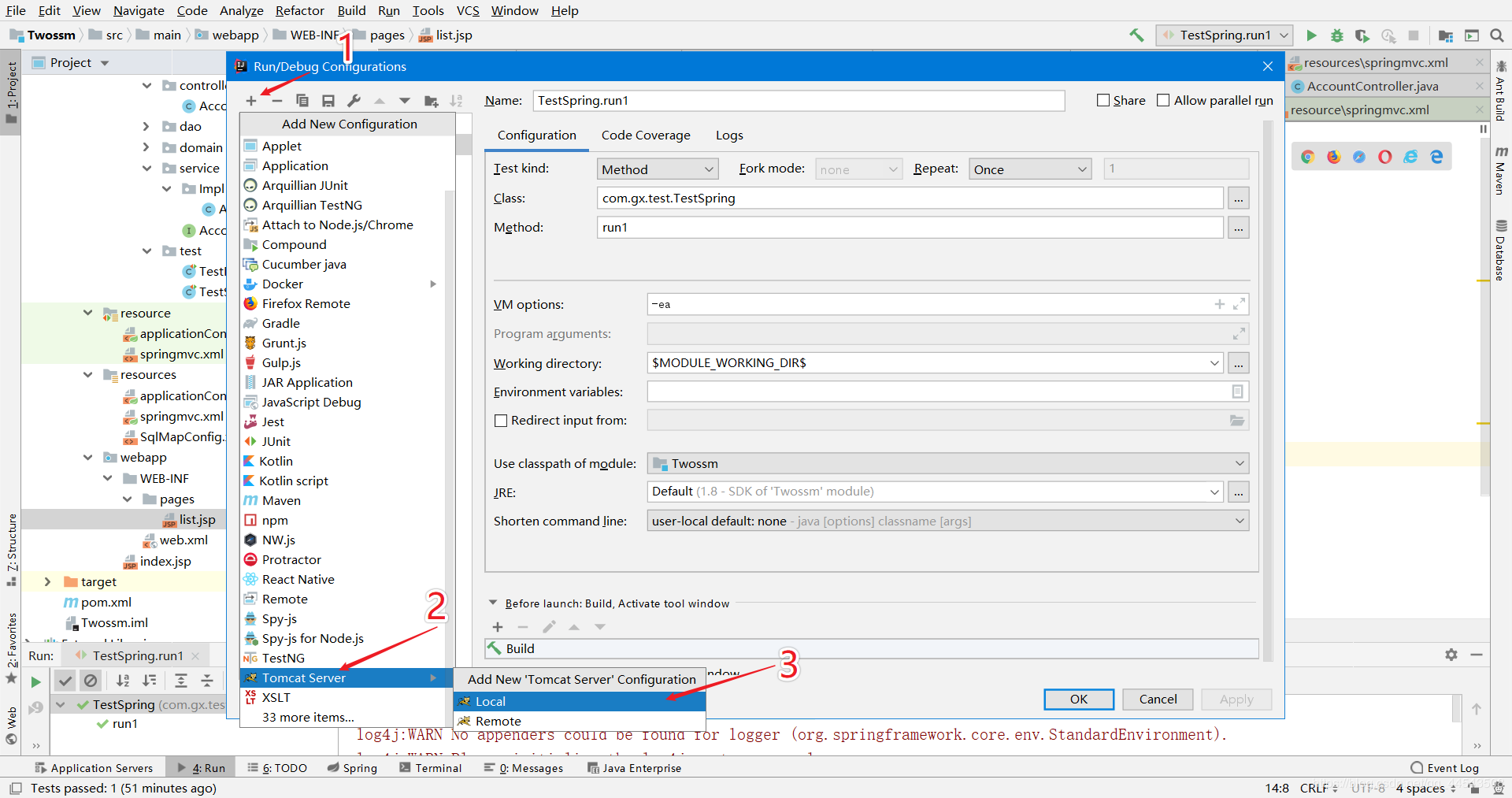This screenshot has height=798, width=1512.
Task: Click the search magnifier icon
Action: tap(1497, 35)
